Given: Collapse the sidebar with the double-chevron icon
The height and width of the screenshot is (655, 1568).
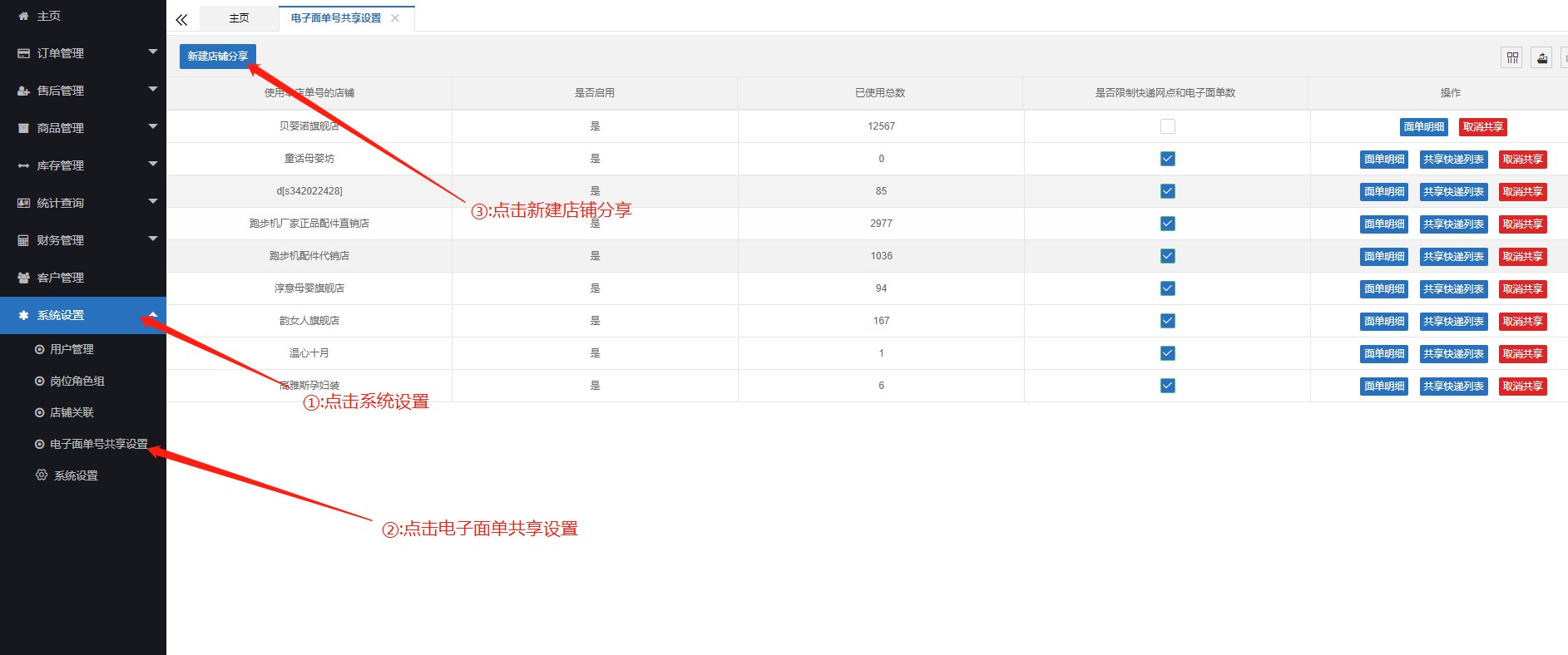Looking at the screenshot, I should point(181,19).
